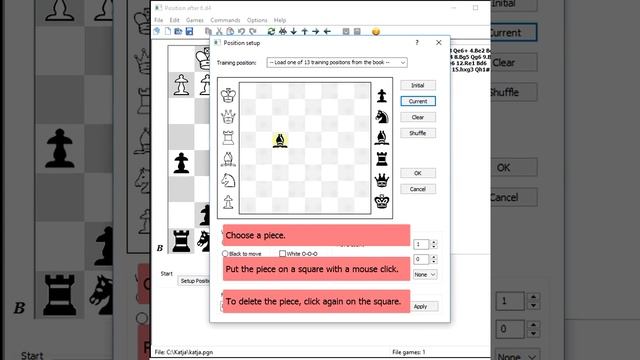This screenshot has height=360, width=640.
Task: Click the binoculars search toolbar icon
Action: [282, 31]
